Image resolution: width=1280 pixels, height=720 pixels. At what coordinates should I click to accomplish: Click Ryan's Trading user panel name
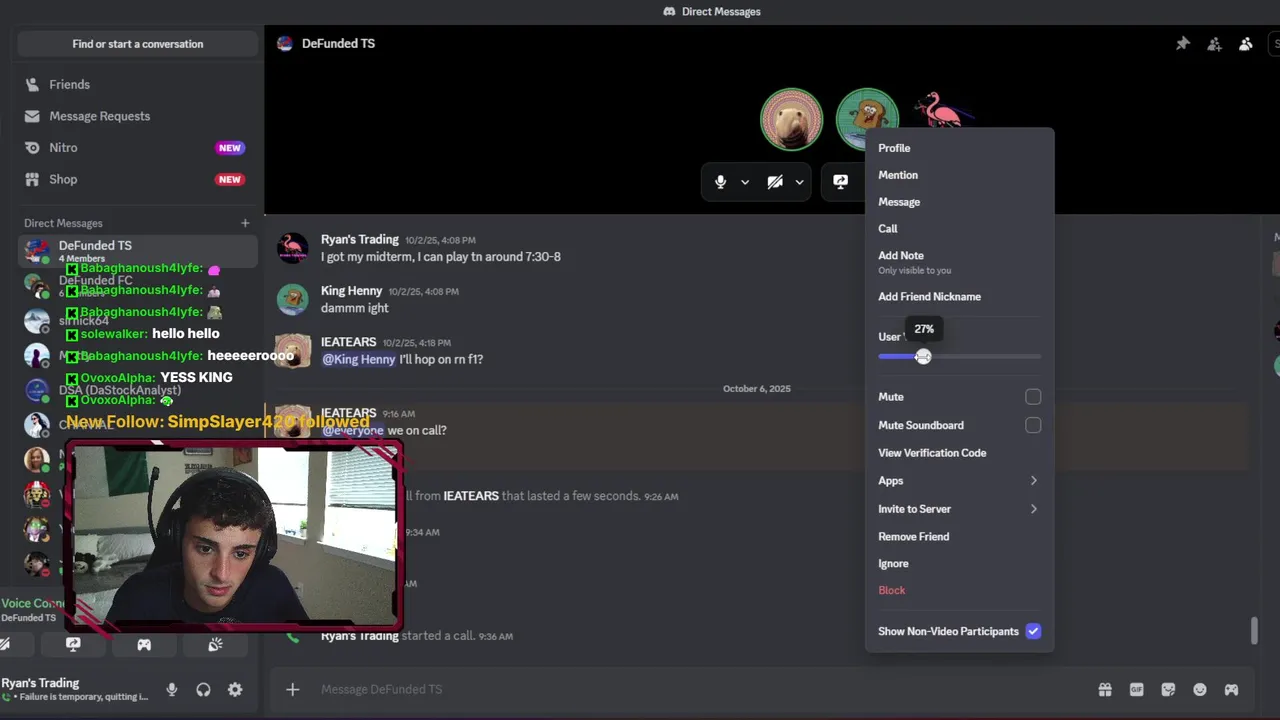(x=40, y=683)
